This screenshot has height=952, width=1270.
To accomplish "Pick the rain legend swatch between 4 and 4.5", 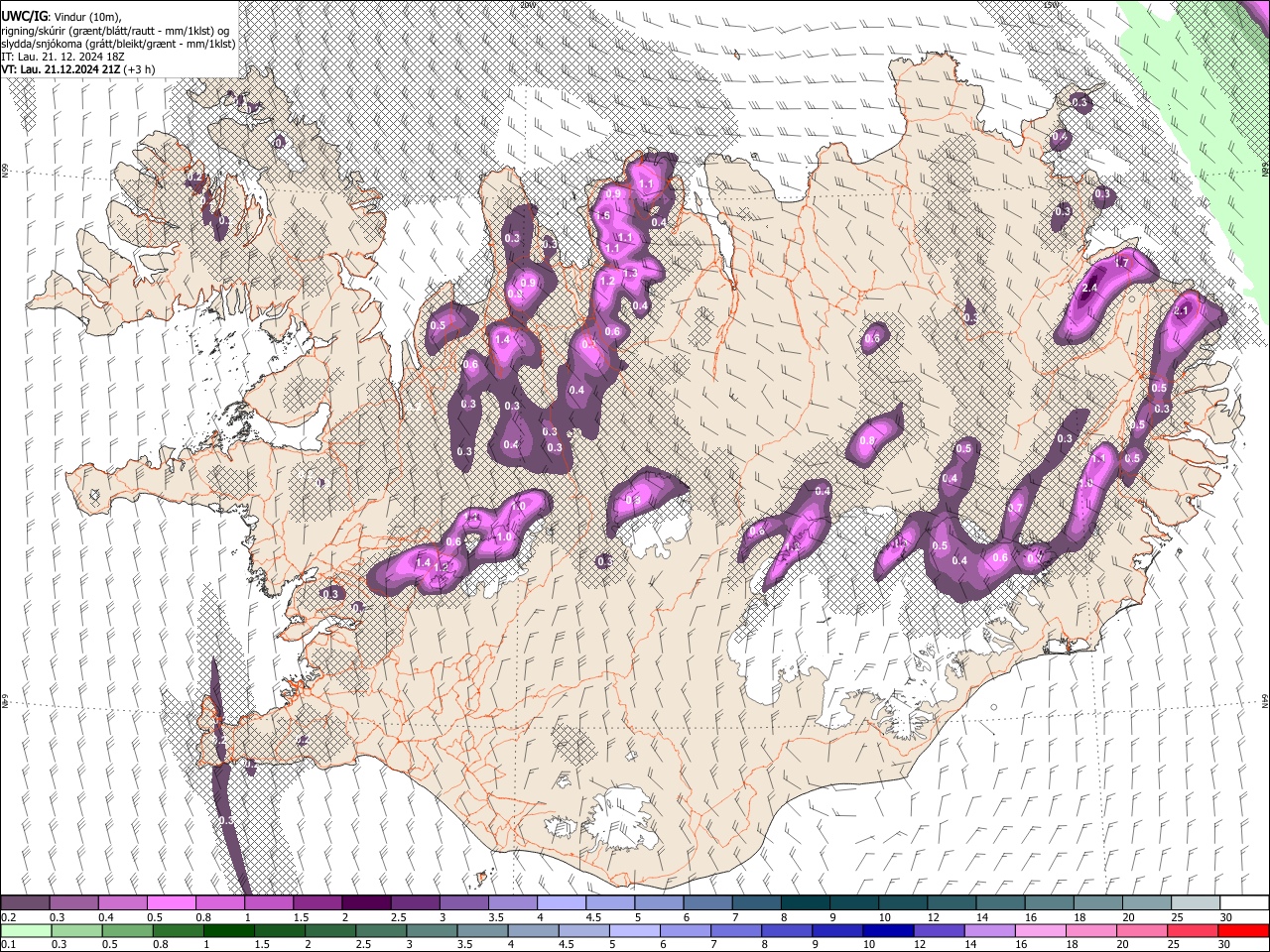I will click(534, 930).
